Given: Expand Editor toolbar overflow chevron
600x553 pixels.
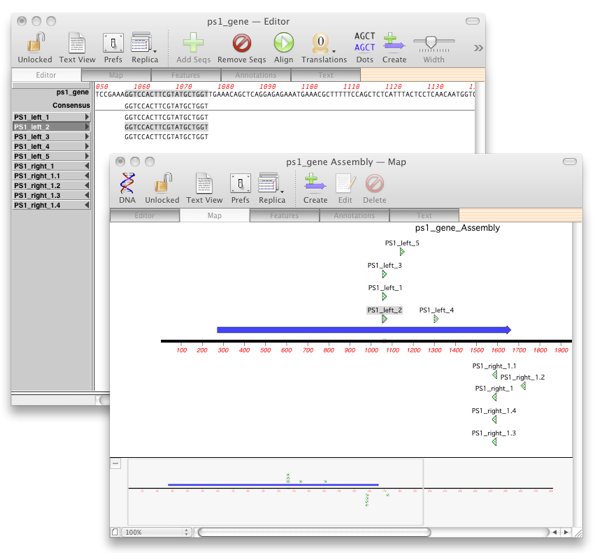Looking at the screenshot, I should [478, 47].
